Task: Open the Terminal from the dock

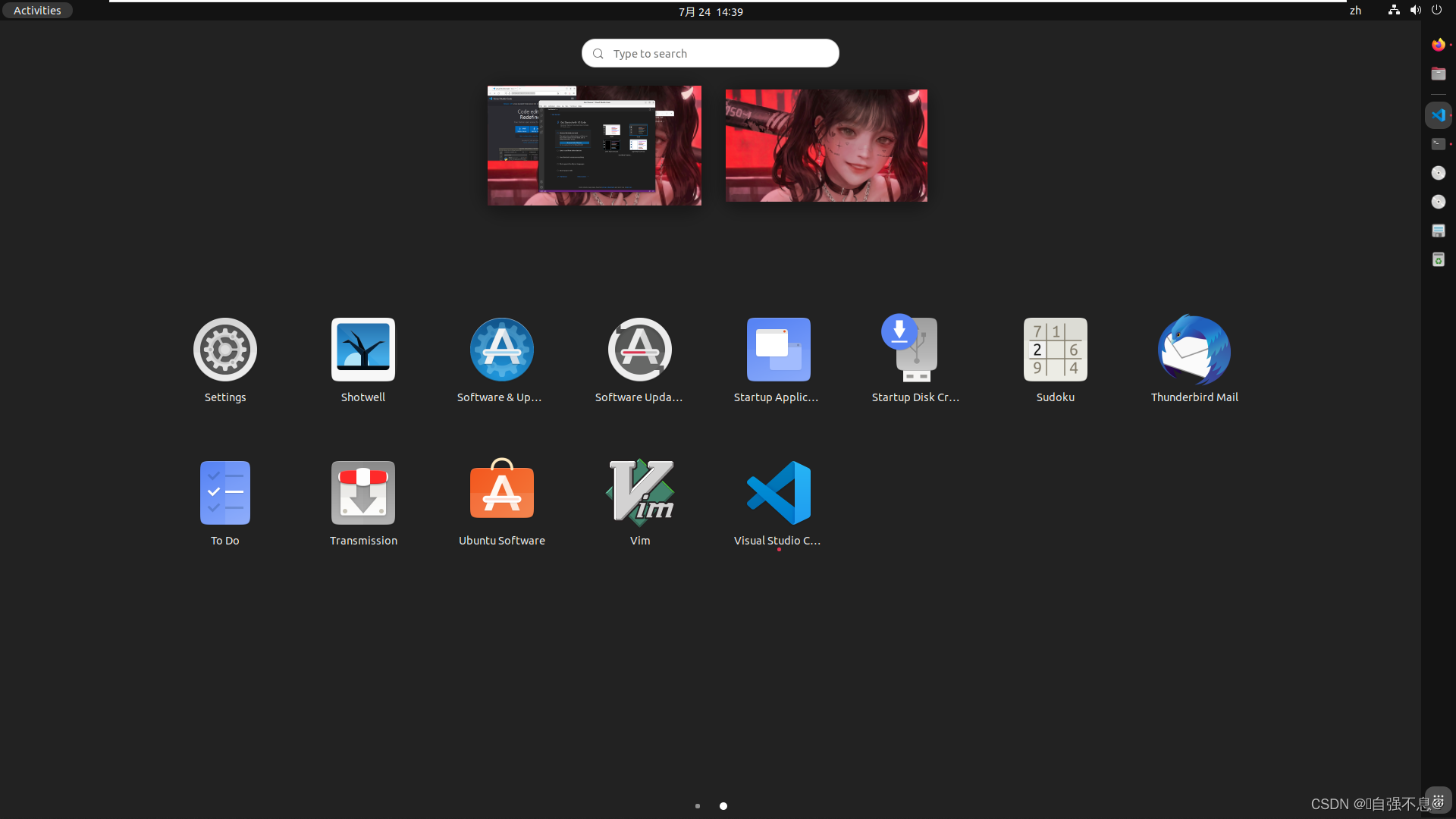Action: tap(1438, 143)
